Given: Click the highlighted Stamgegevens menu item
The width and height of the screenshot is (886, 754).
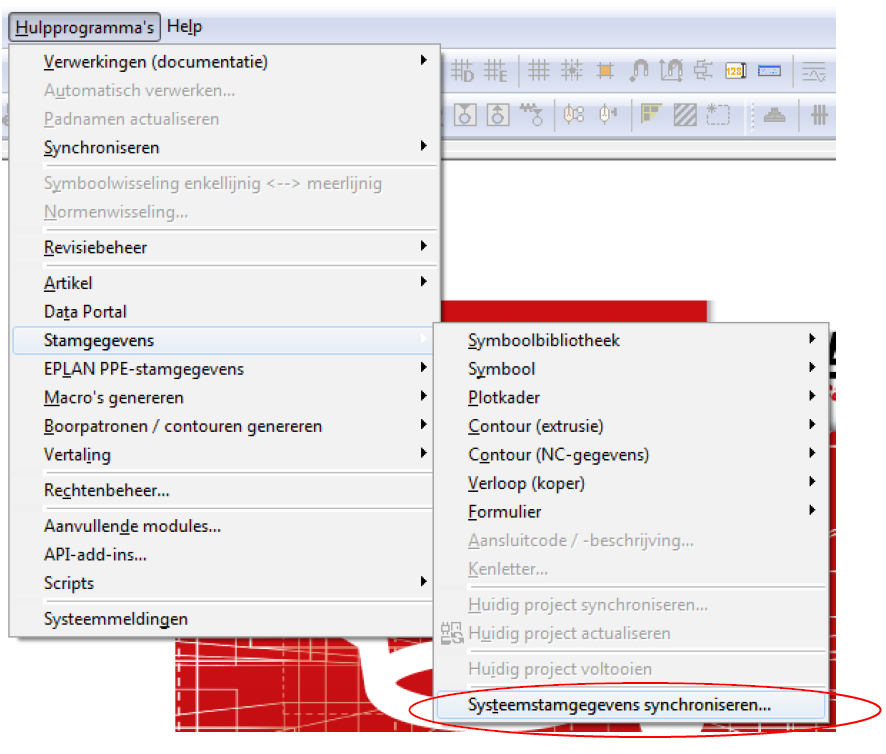Looking at the screenshot, I should [223, 340].
